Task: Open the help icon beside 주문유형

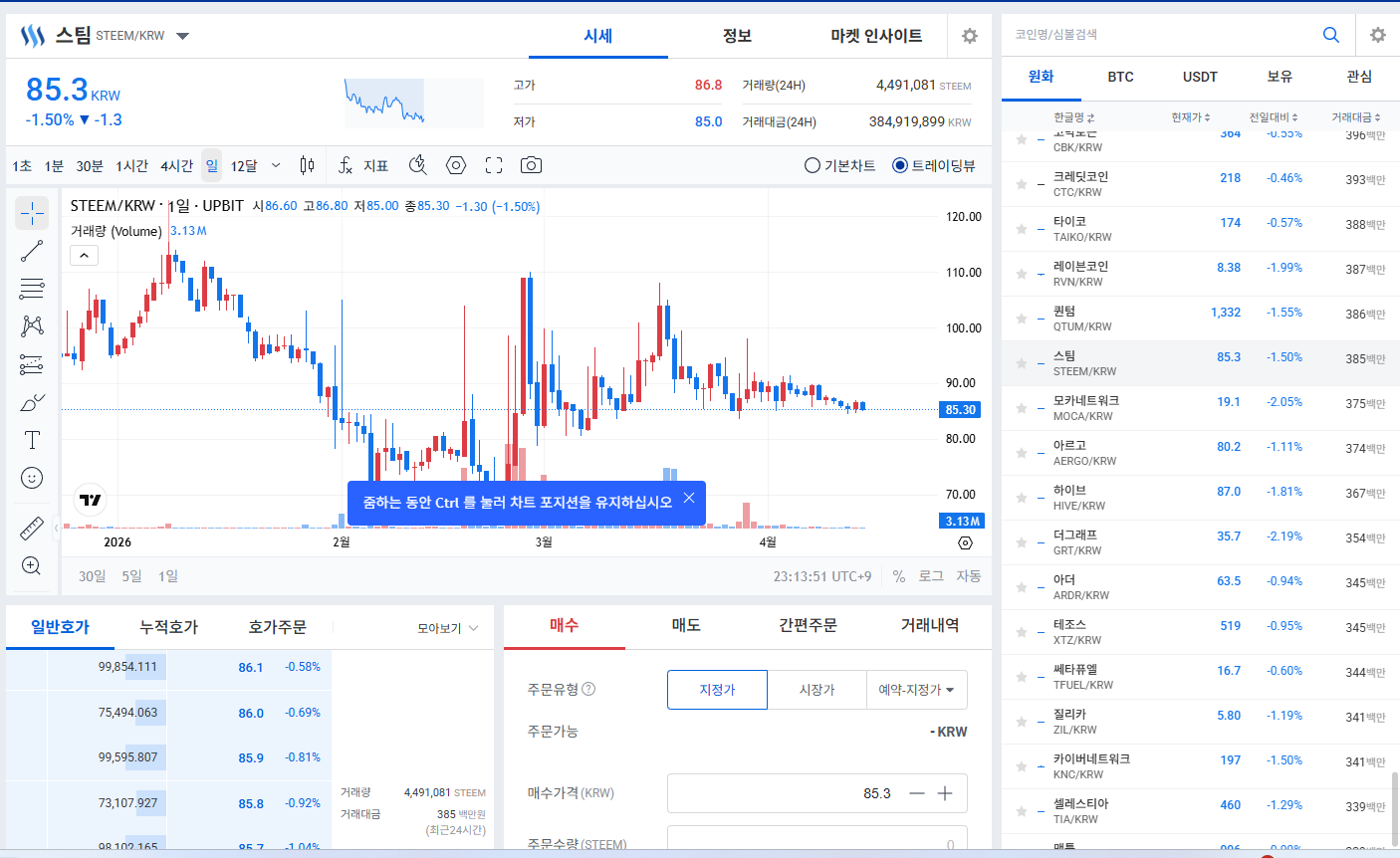Action: (x=588, y=689)
